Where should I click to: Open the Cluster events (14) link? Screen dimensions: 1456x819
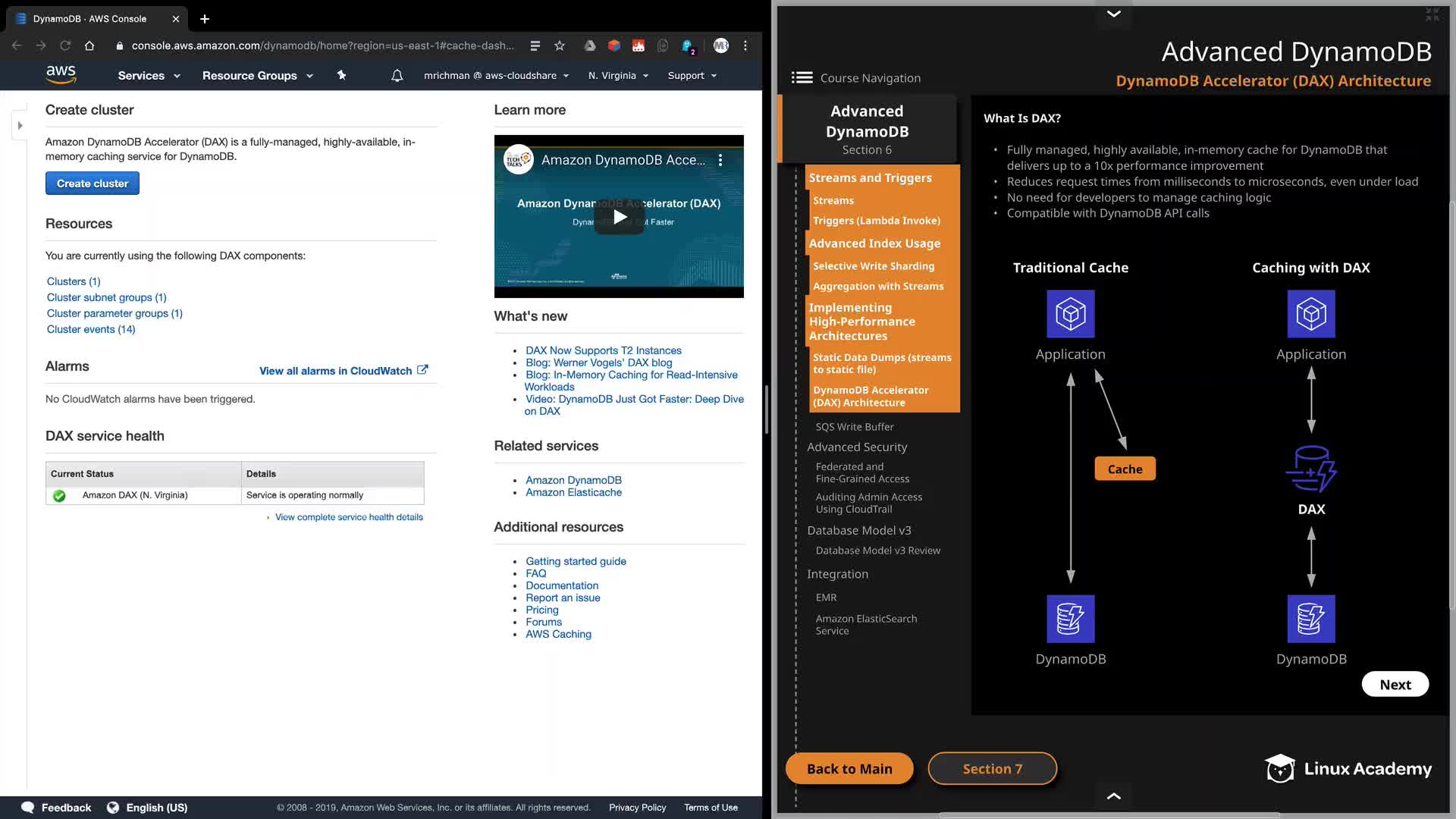(x=91, y=329)
